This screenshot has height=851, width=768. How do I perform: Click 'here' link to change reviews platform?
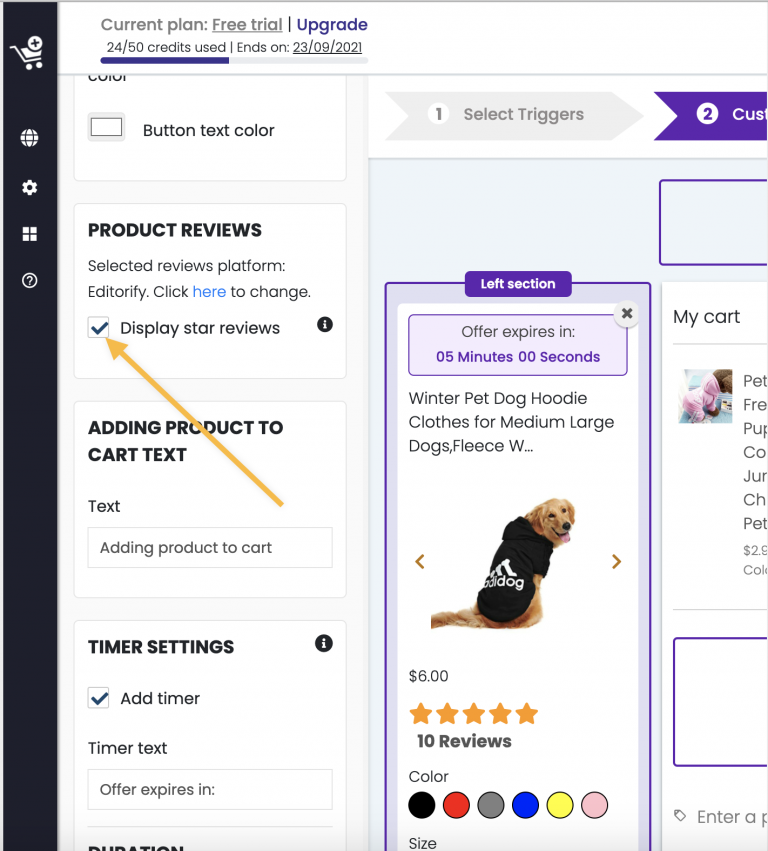(x=209, y=292)
